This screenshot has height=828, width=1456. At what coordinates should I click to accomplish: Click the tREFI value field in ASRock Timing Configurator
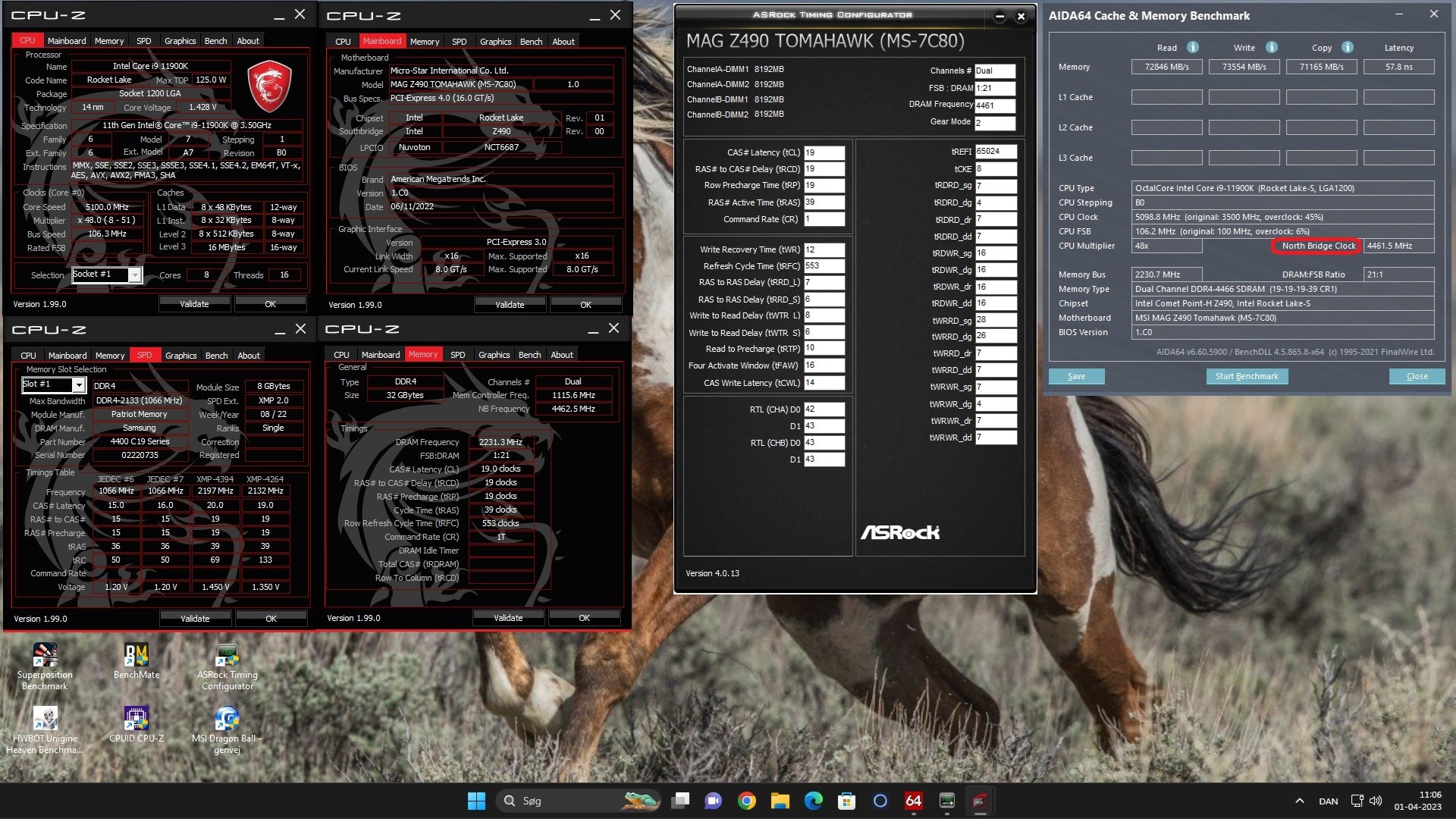tap(996, 151)
